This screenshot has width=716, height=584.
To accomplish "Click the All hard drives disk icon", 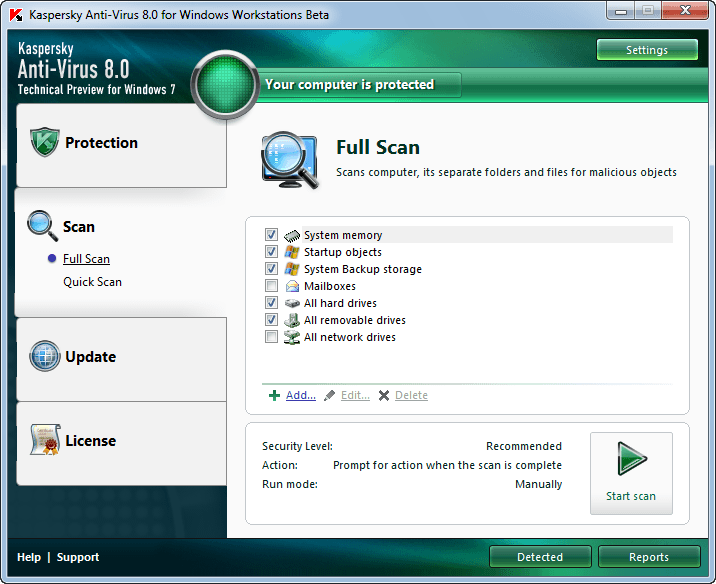I will (x=292, y=303).
